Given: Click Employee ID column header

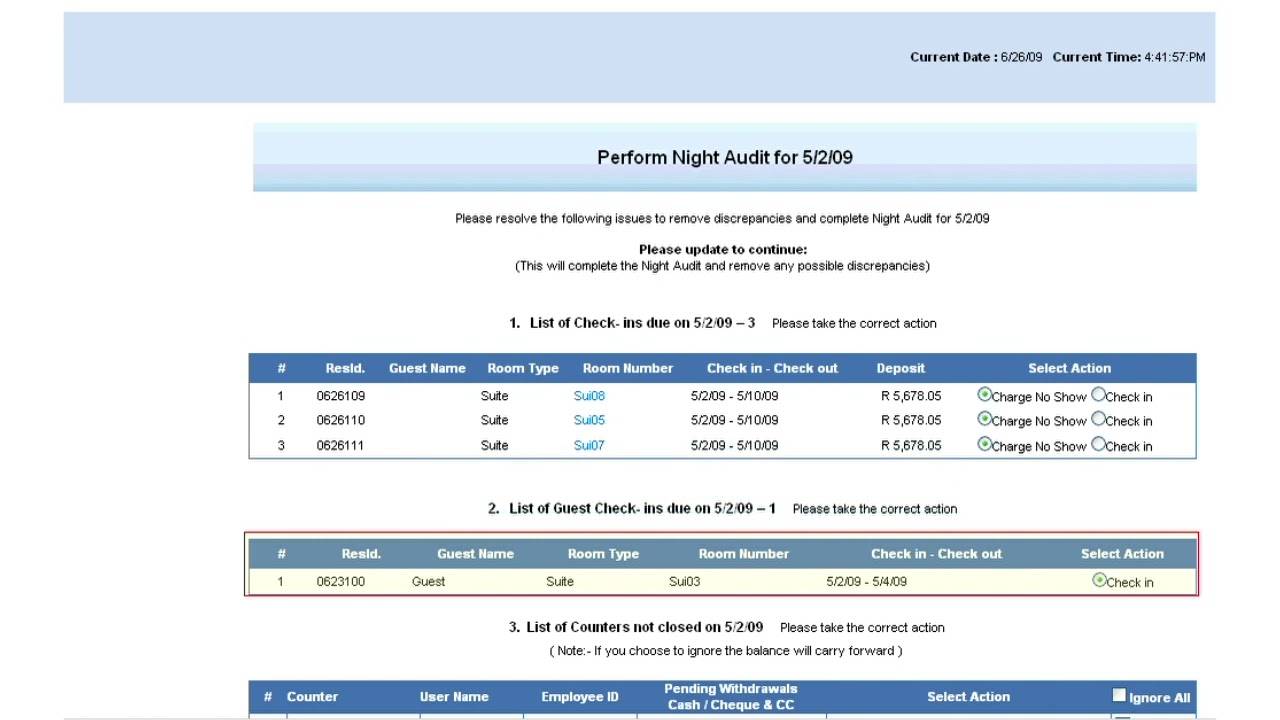Looking at the screenshot, I should click(x=580, y=697).
